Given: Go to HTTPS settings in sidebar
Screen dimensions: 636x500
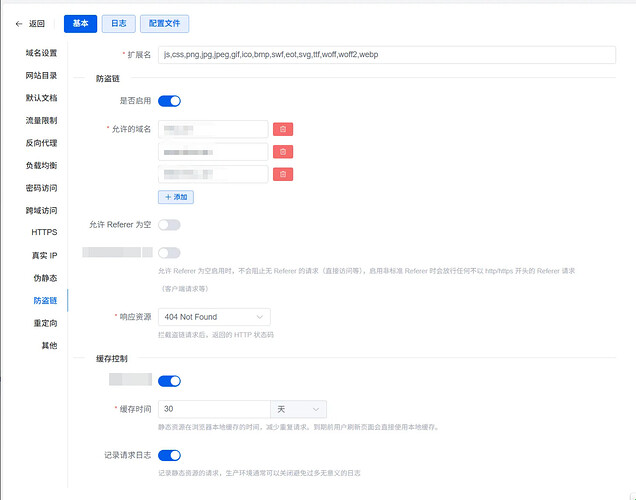Looking at the screenshot, I should [44, 233].
